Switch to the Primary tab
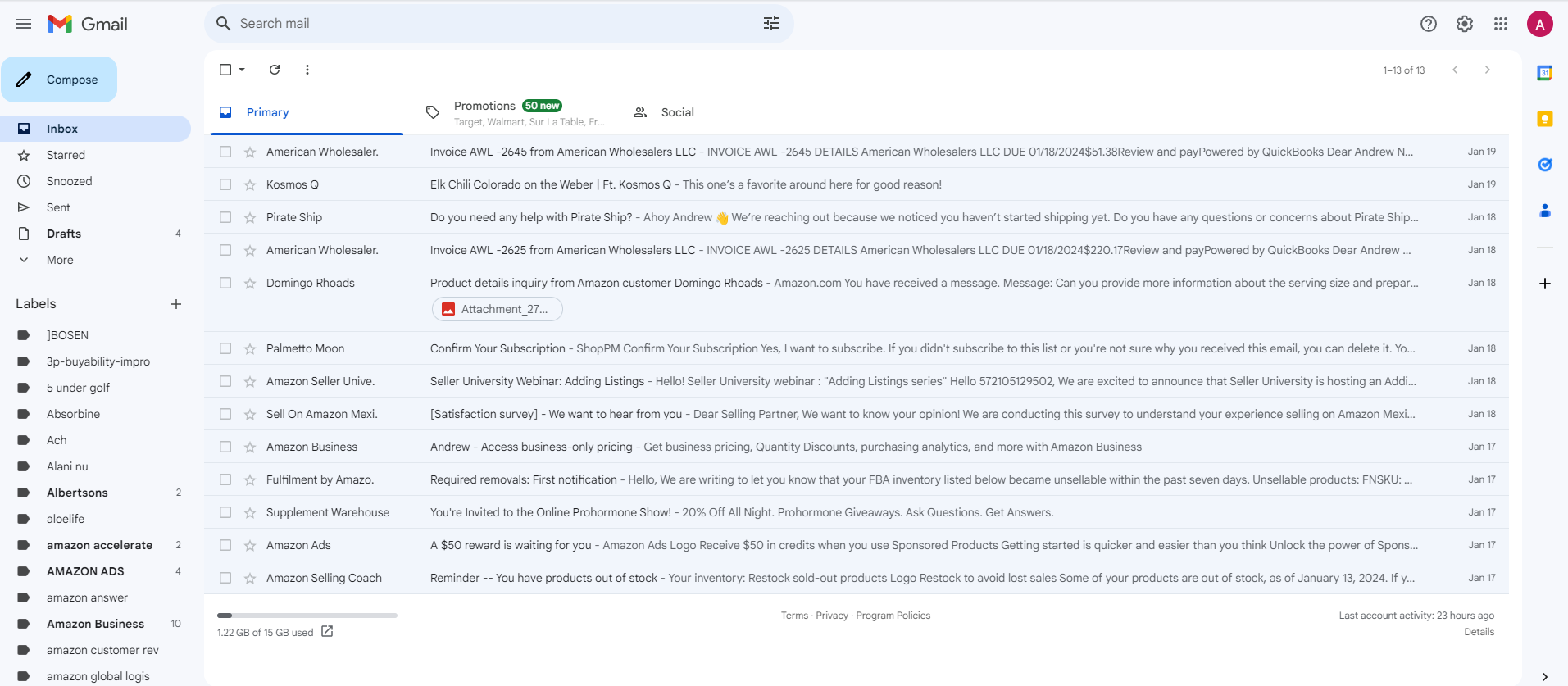Image resolution: width=1568 pixels, height=686 pixels. 307,112
